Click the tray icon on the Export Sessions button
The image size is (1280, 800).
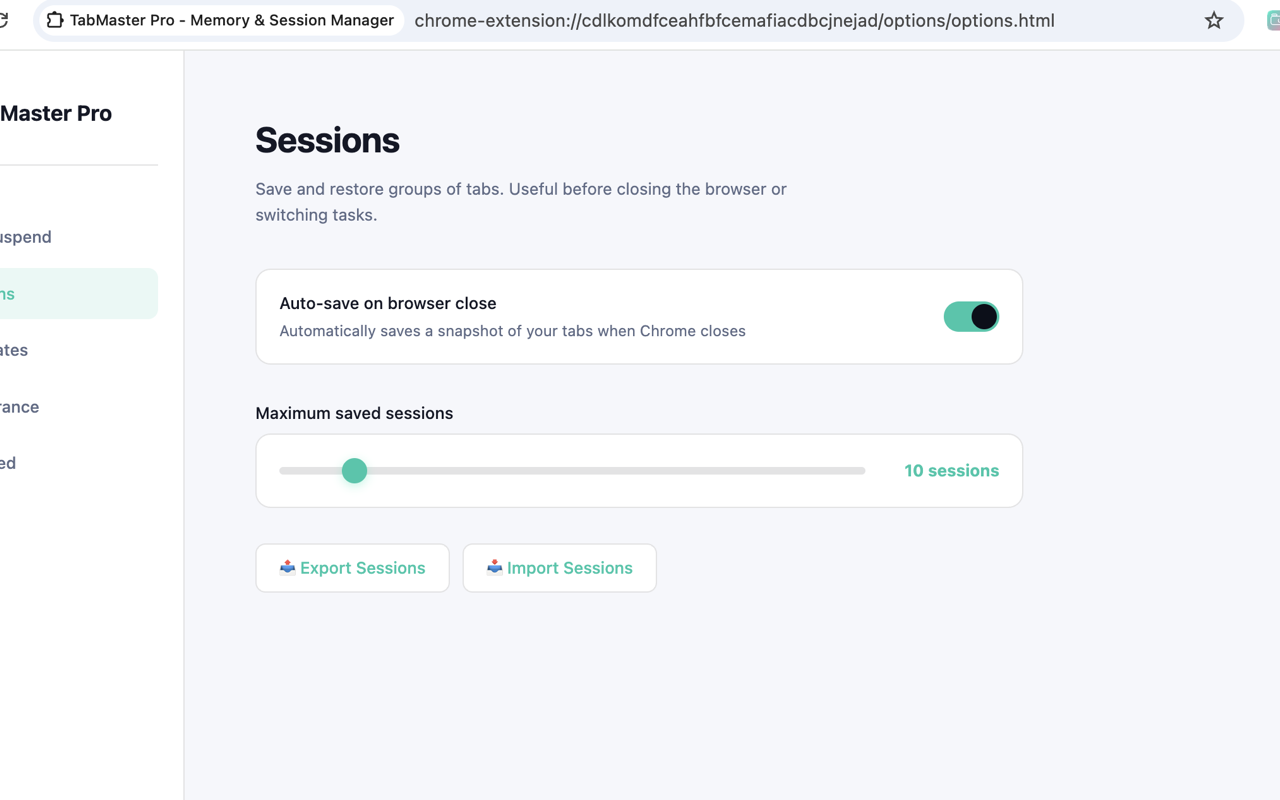pyautogui.click(x=289, y=567)
